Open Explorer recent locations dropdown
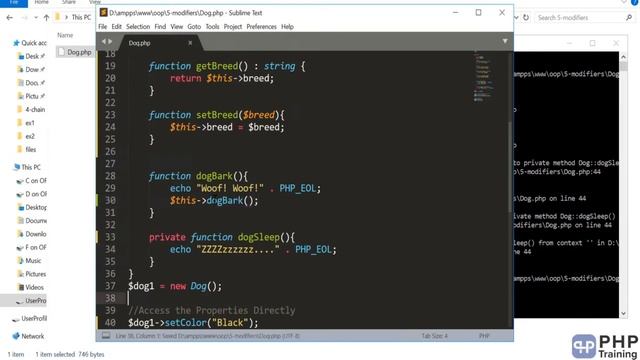The height and width of the screenshot is (360, 640). (x=36, y=18)
